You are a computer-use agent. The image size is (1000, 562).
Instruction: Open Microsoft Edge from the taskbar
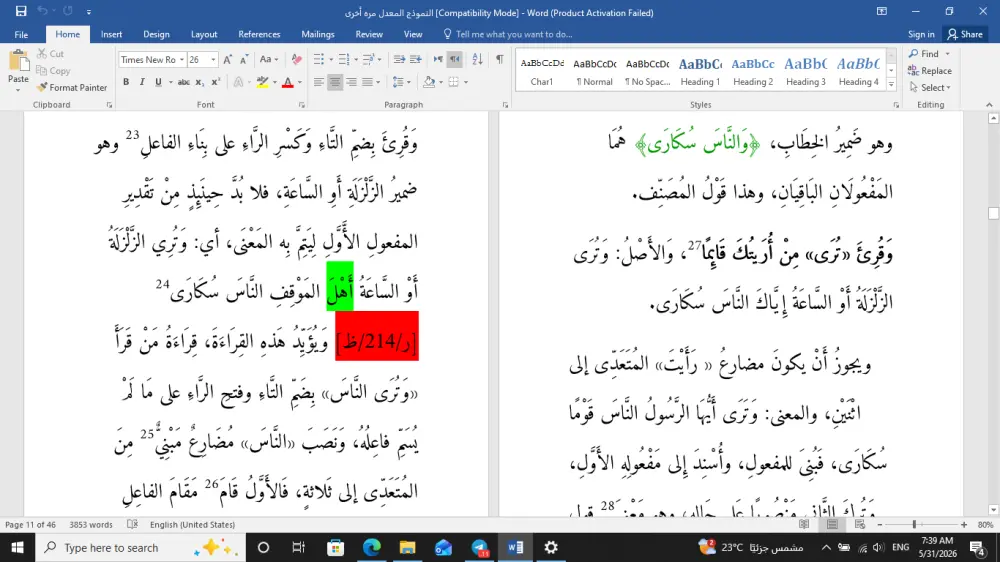371,547
